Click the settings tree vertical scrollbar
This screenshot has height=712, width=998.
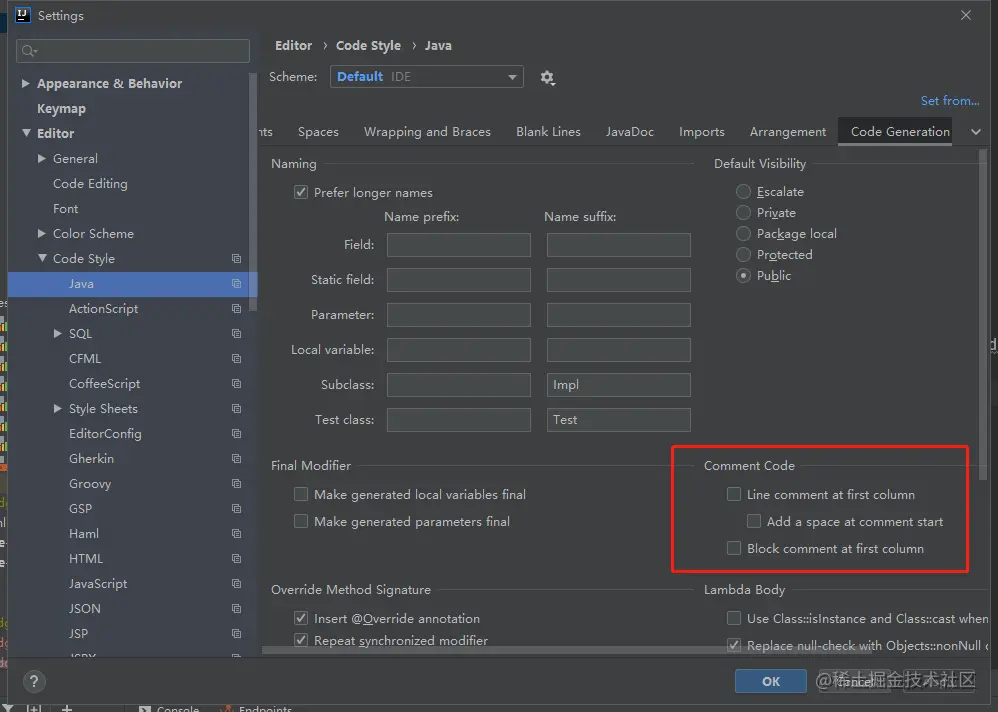tap(253, 191)
